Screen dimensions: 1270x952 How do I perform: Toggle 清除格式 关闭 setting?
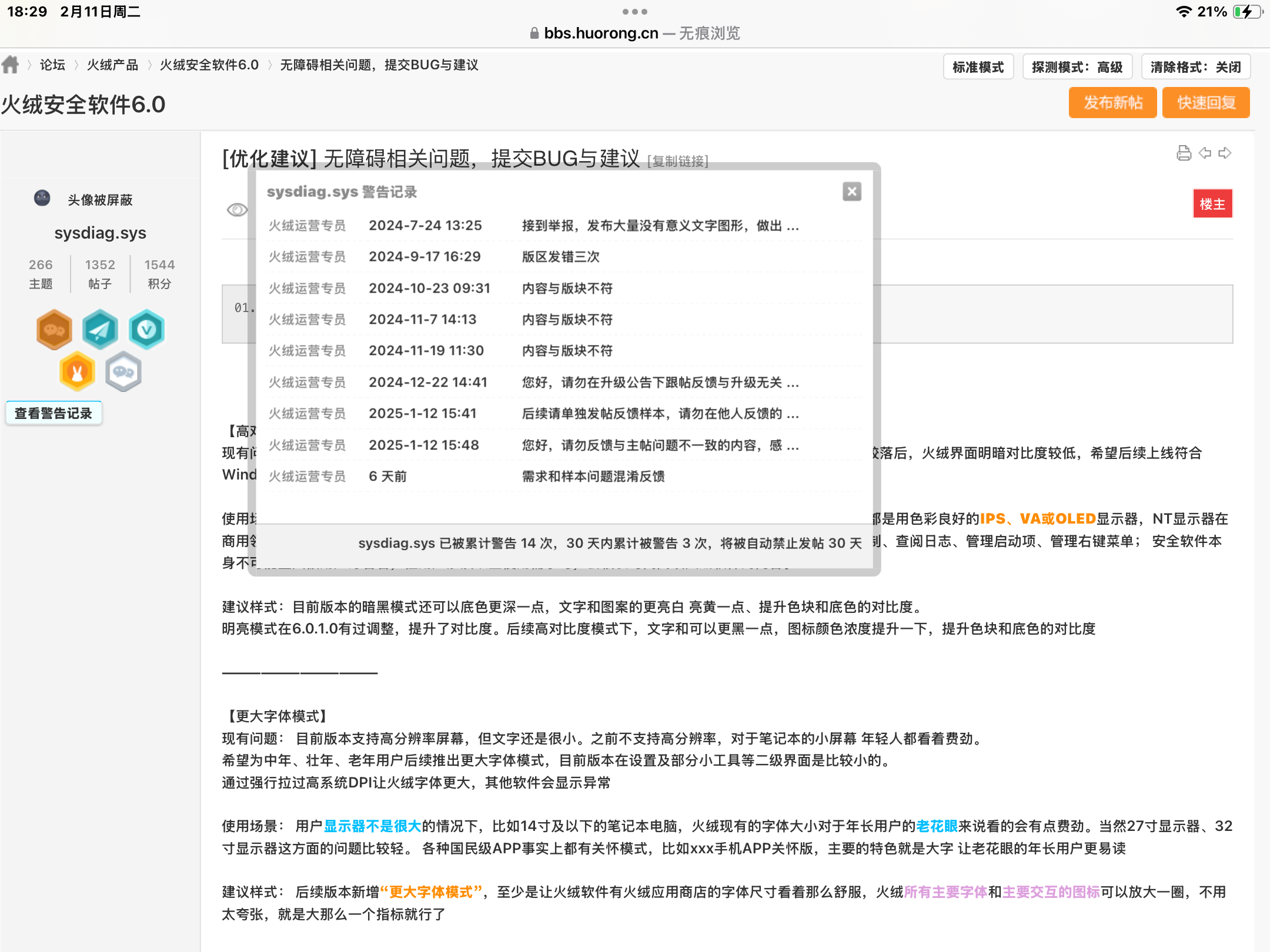click(x=1195, y=67)
